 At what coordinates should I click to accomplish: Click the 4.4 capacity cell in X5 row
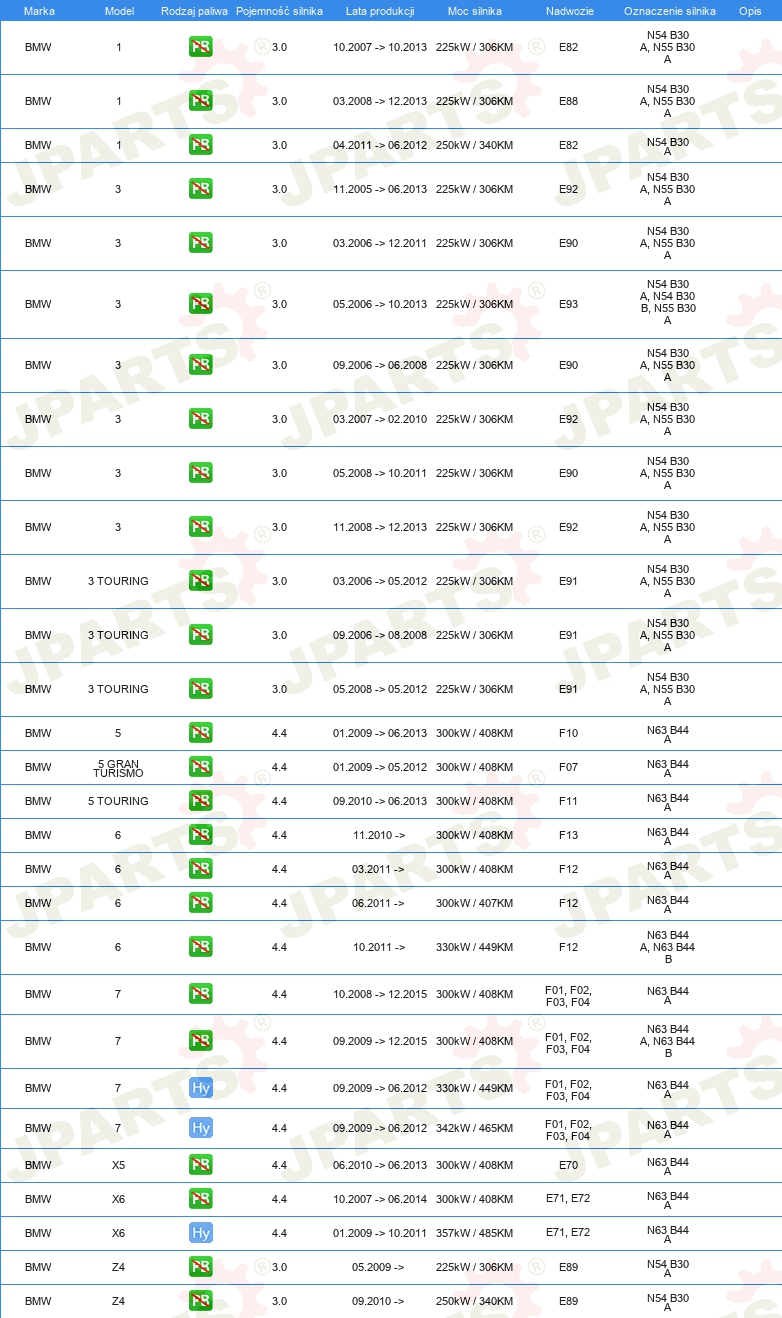click(279, 1165)
